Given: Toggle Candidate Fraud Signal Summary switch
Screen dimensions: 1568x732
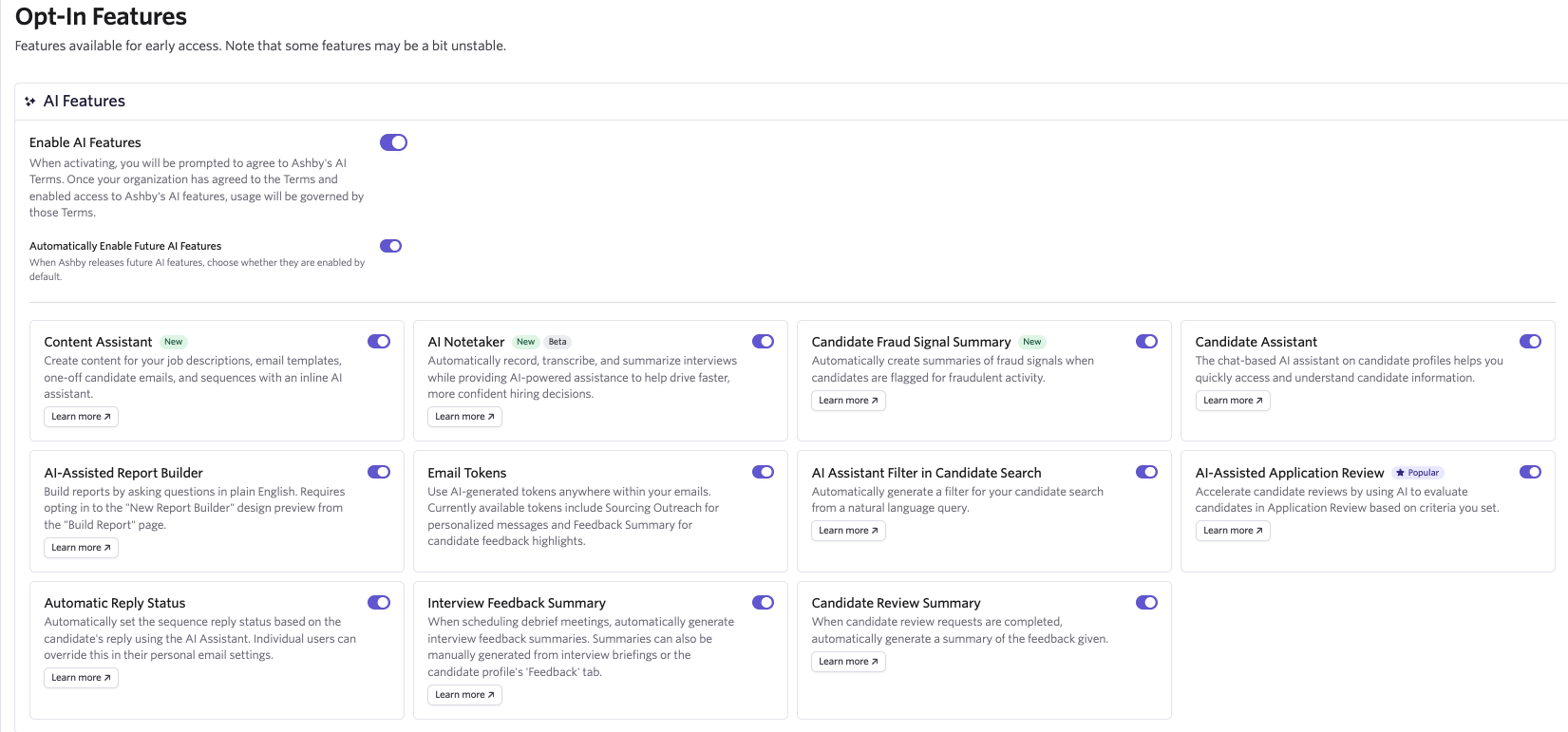Looking at the screenshot, I should coord(1146,342).
